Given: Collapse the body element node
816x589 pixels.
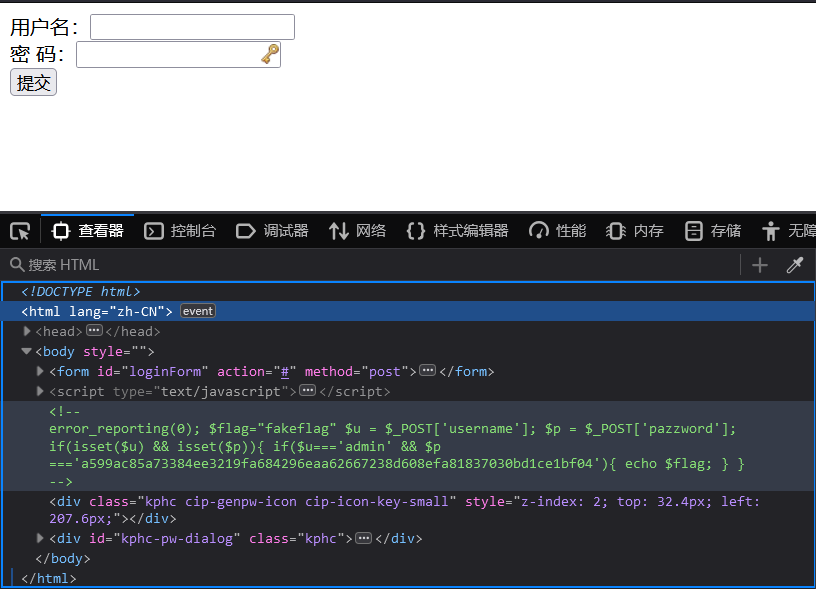Looking at the screenshot, I should (27, 351).
